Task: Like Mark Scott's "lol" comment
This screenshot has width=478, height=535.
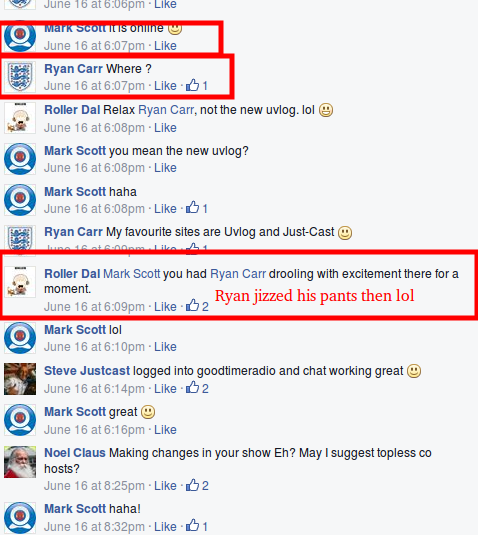Action: 165,347
